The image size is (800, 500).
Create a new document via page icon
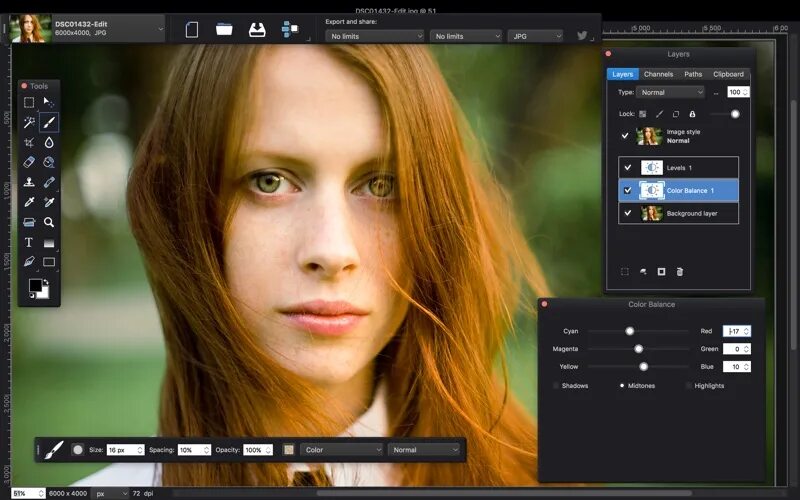click(192, 30)
